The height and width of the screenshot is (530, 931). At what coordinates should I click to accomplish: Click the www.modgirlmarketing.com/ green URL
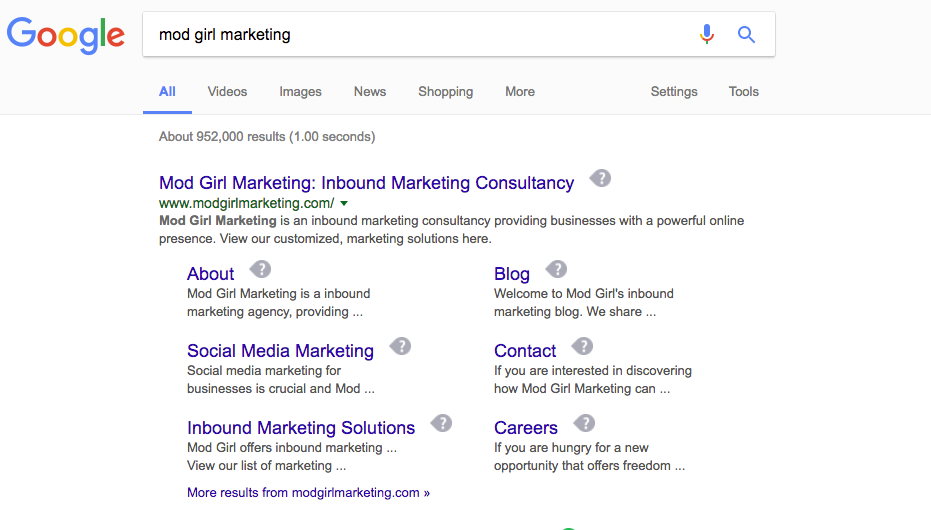(246, 203)
